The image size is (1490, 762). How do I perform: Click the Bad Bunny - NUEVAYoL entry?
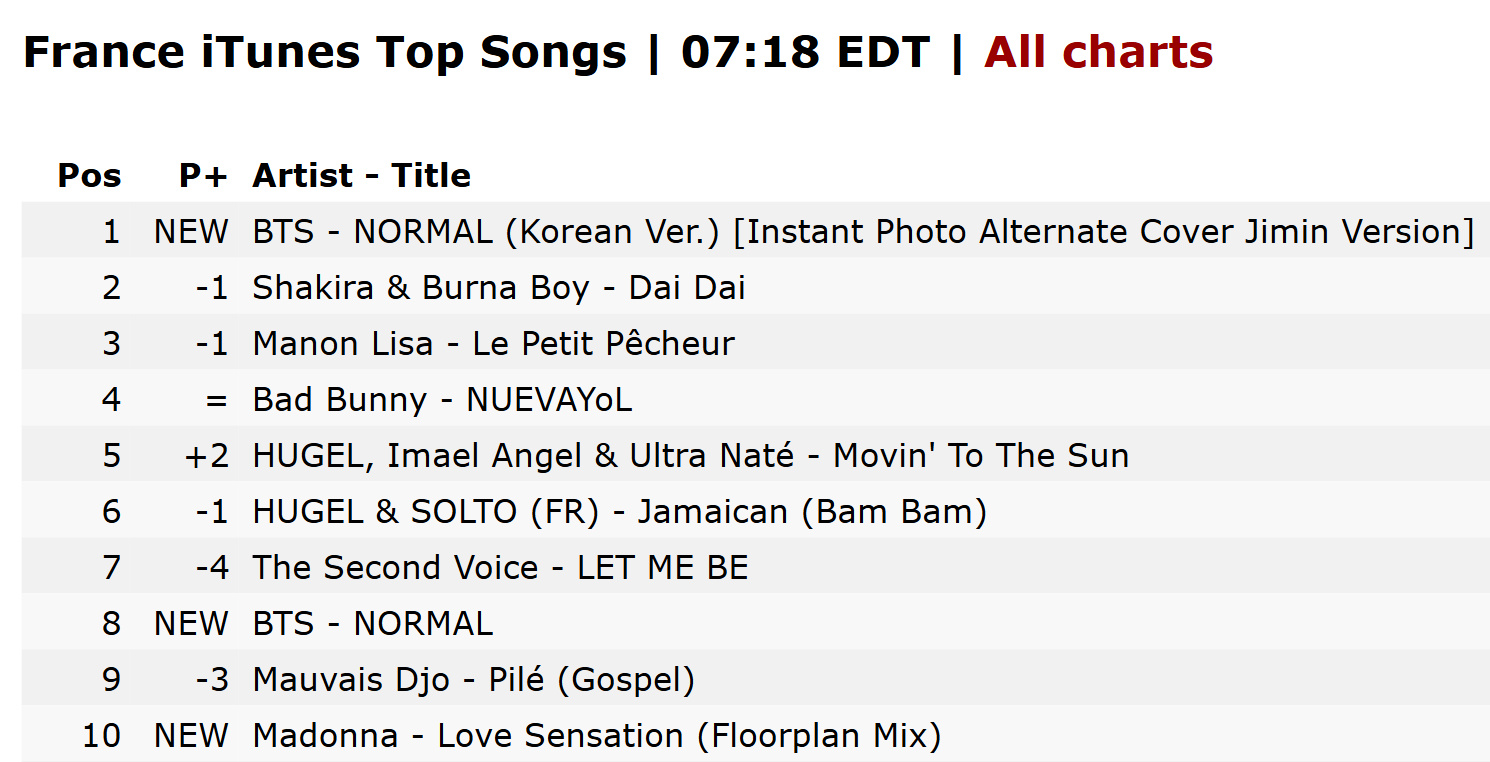442,400
